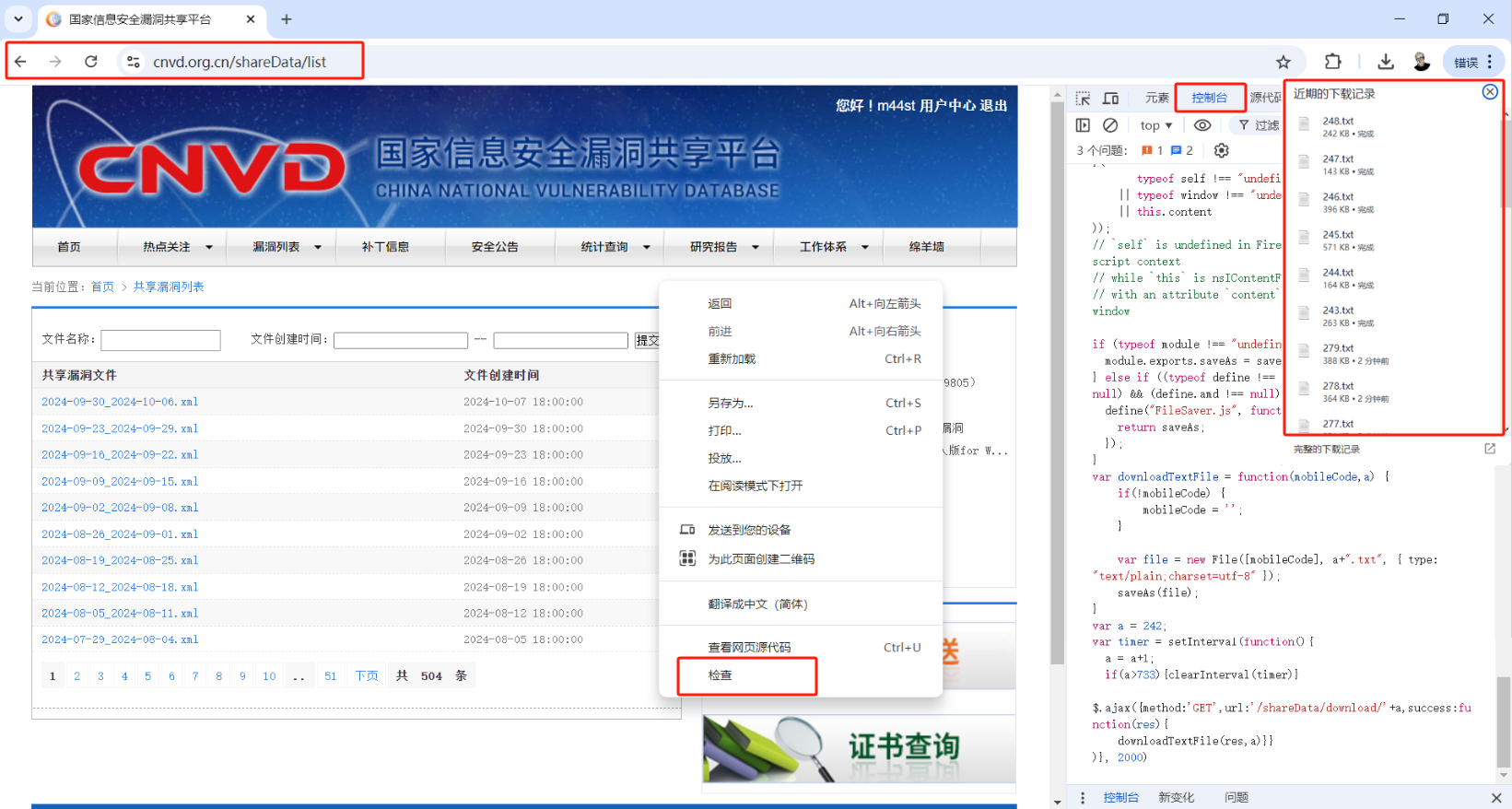
Task: Open the 完整的下载记录 link
Action: (1326, 450)
